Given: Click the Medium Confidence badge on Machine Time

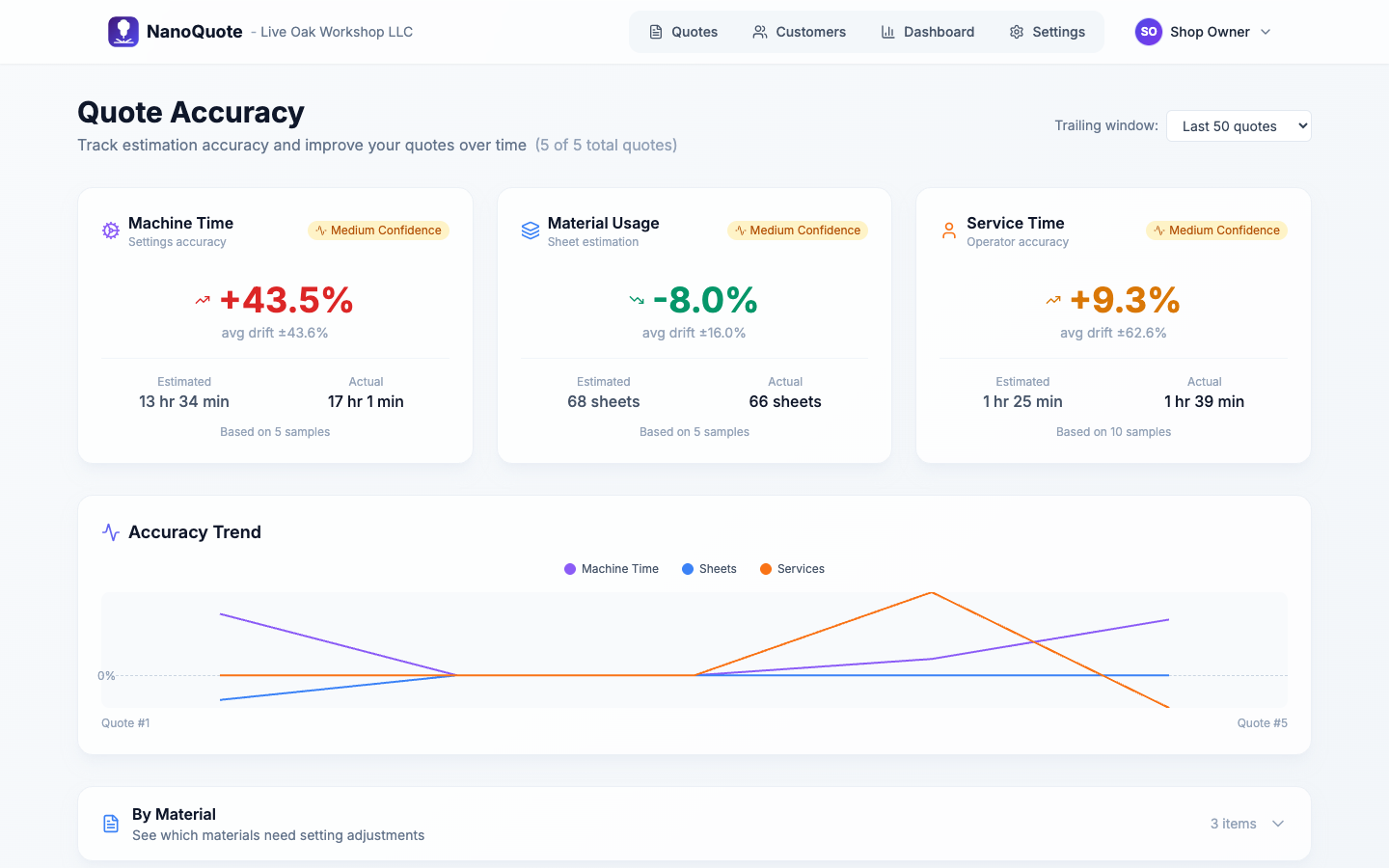Looking at the screenshot, I should 378,231.
